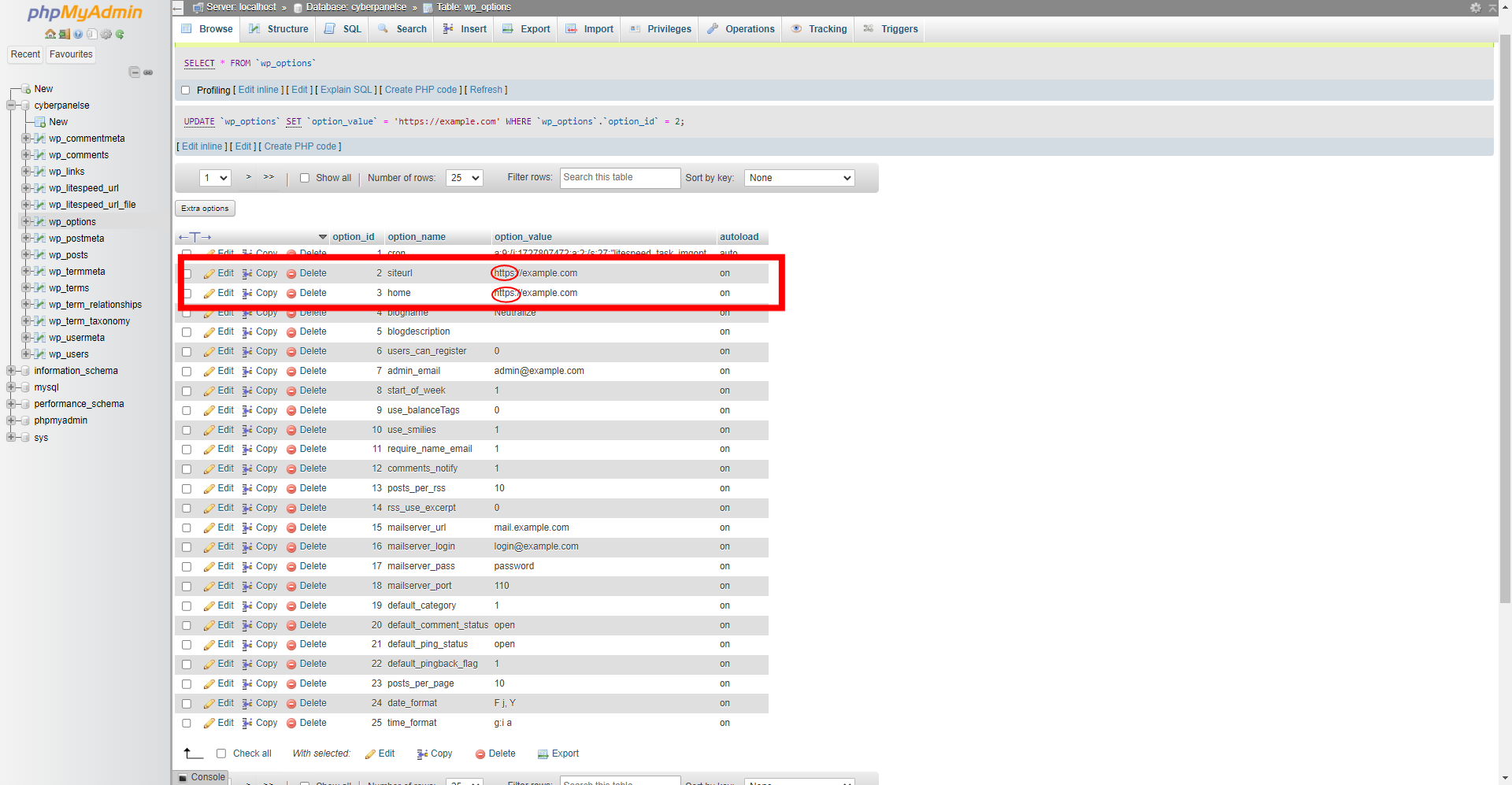Click the Copy icon for the home row
Viewport: 1512px width, 785px height.
point(247,294)
